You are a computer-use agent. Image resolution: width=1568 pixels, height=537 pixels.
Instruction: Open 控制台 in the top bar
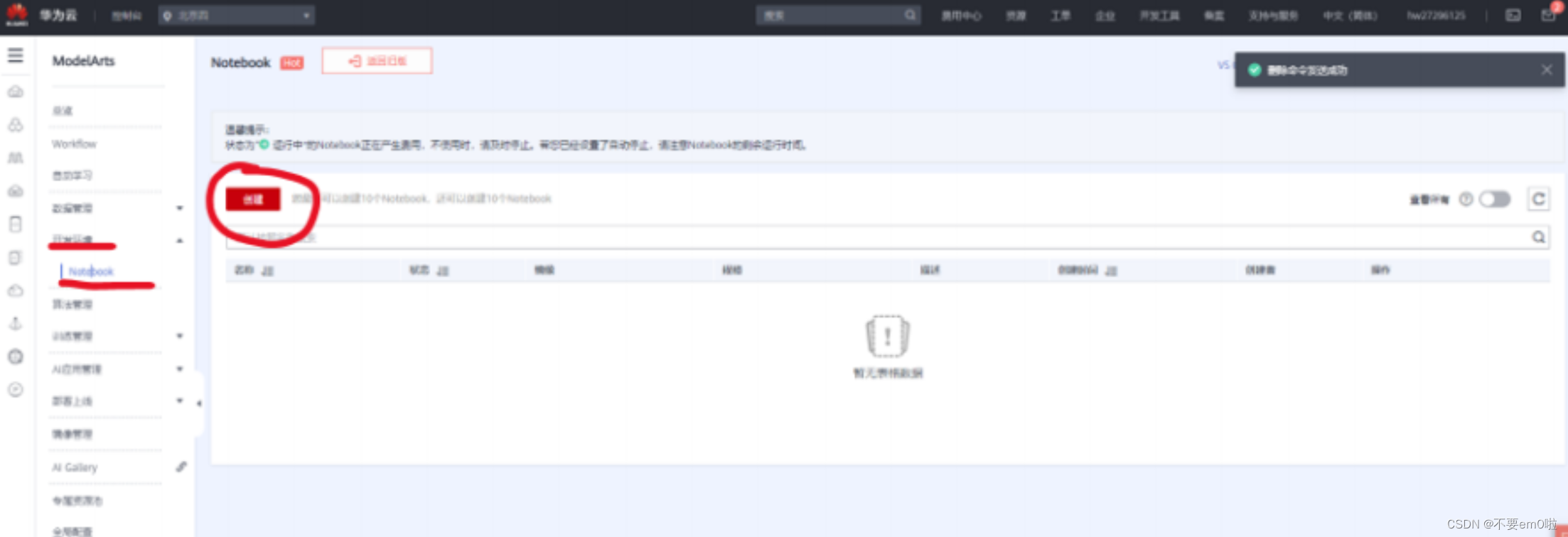pos(127,15)
